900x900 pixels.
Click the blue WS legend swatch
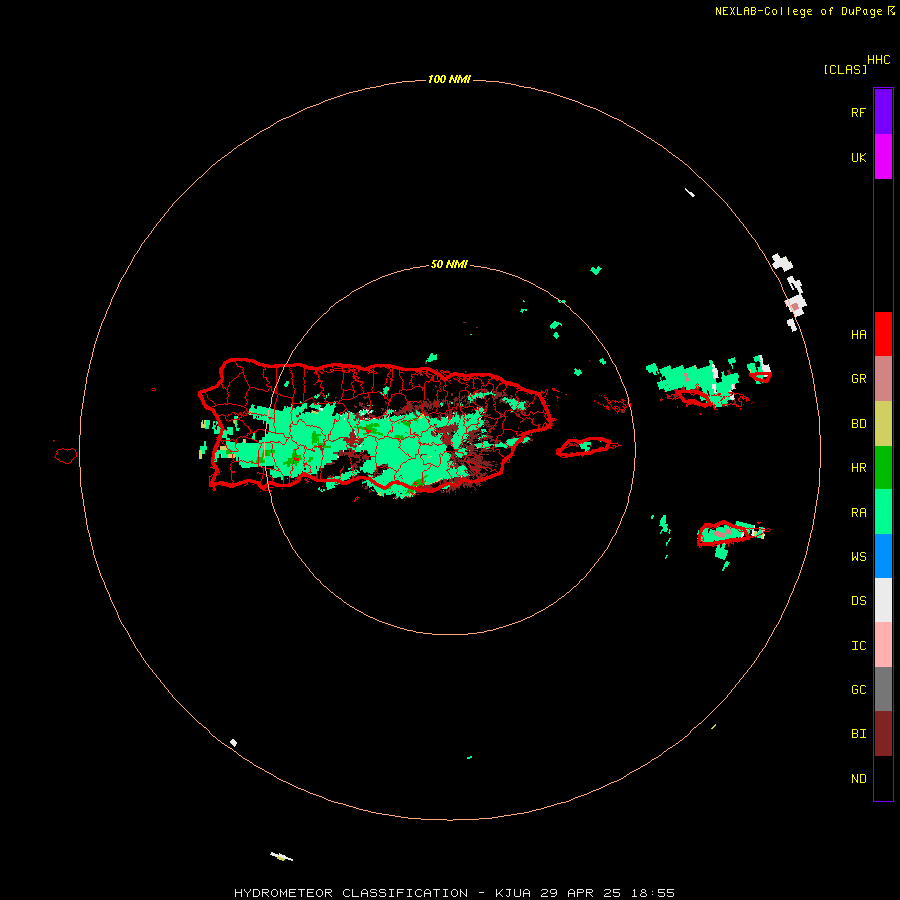click(883, 556)
